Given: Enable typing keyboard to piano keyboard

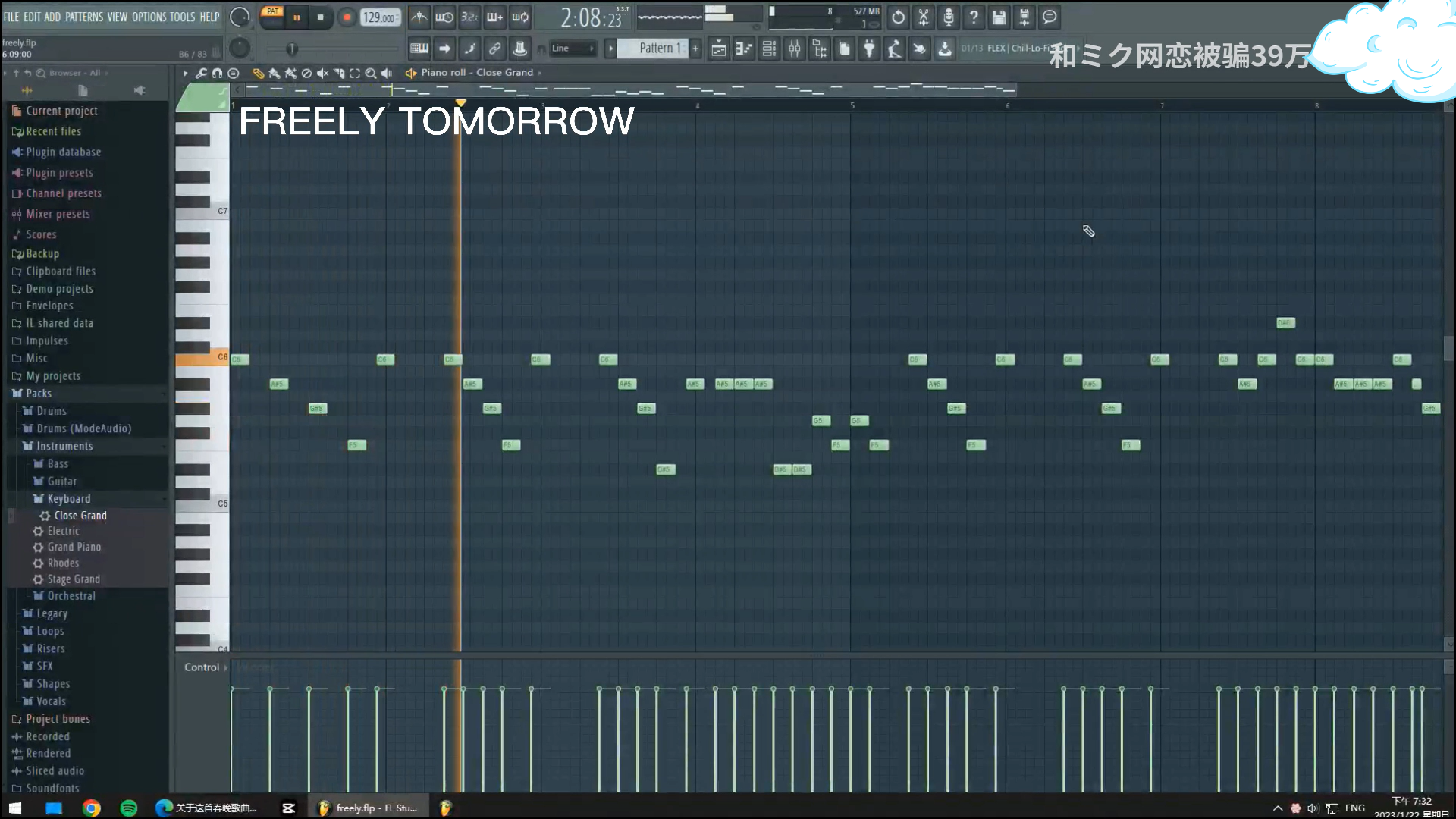Looking at the screenshot, I should 494,17.
